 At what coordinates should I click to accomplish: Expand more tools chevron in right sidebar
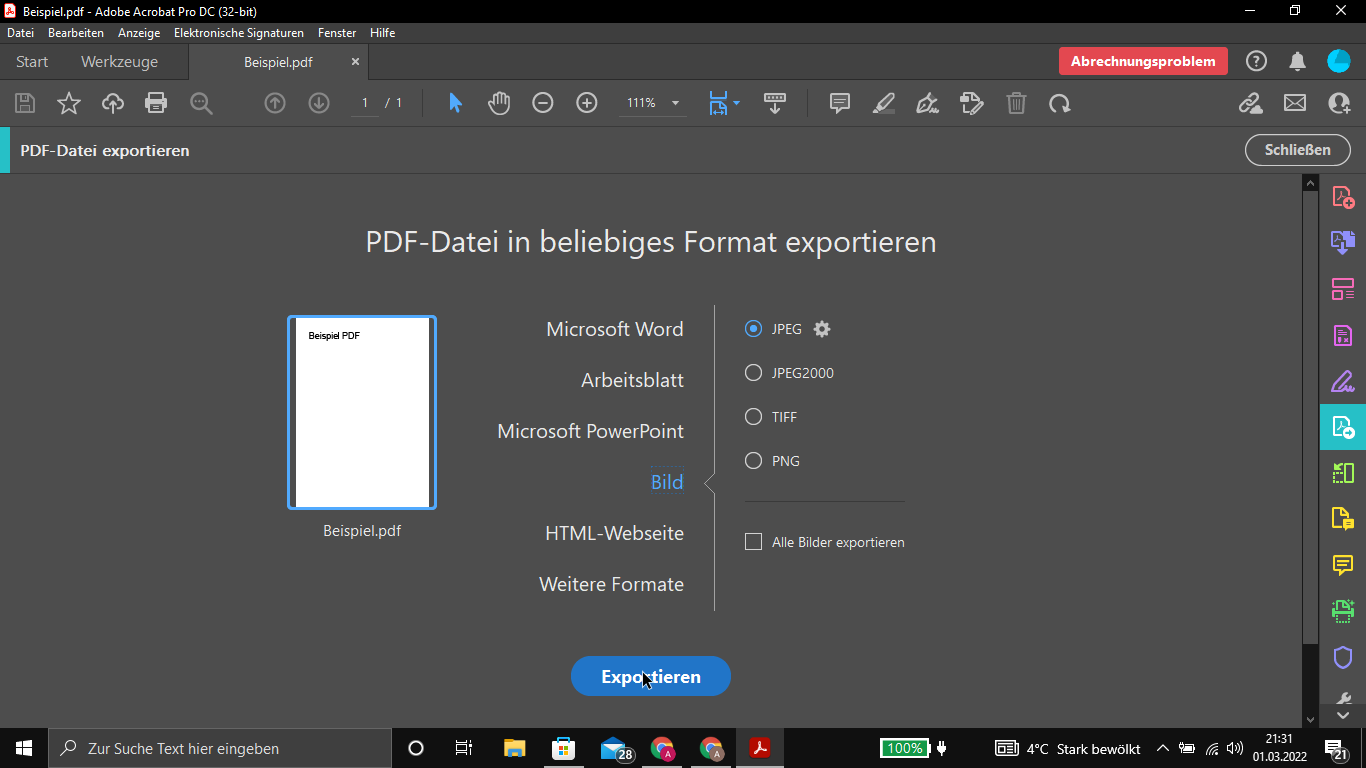point(1343,716)
